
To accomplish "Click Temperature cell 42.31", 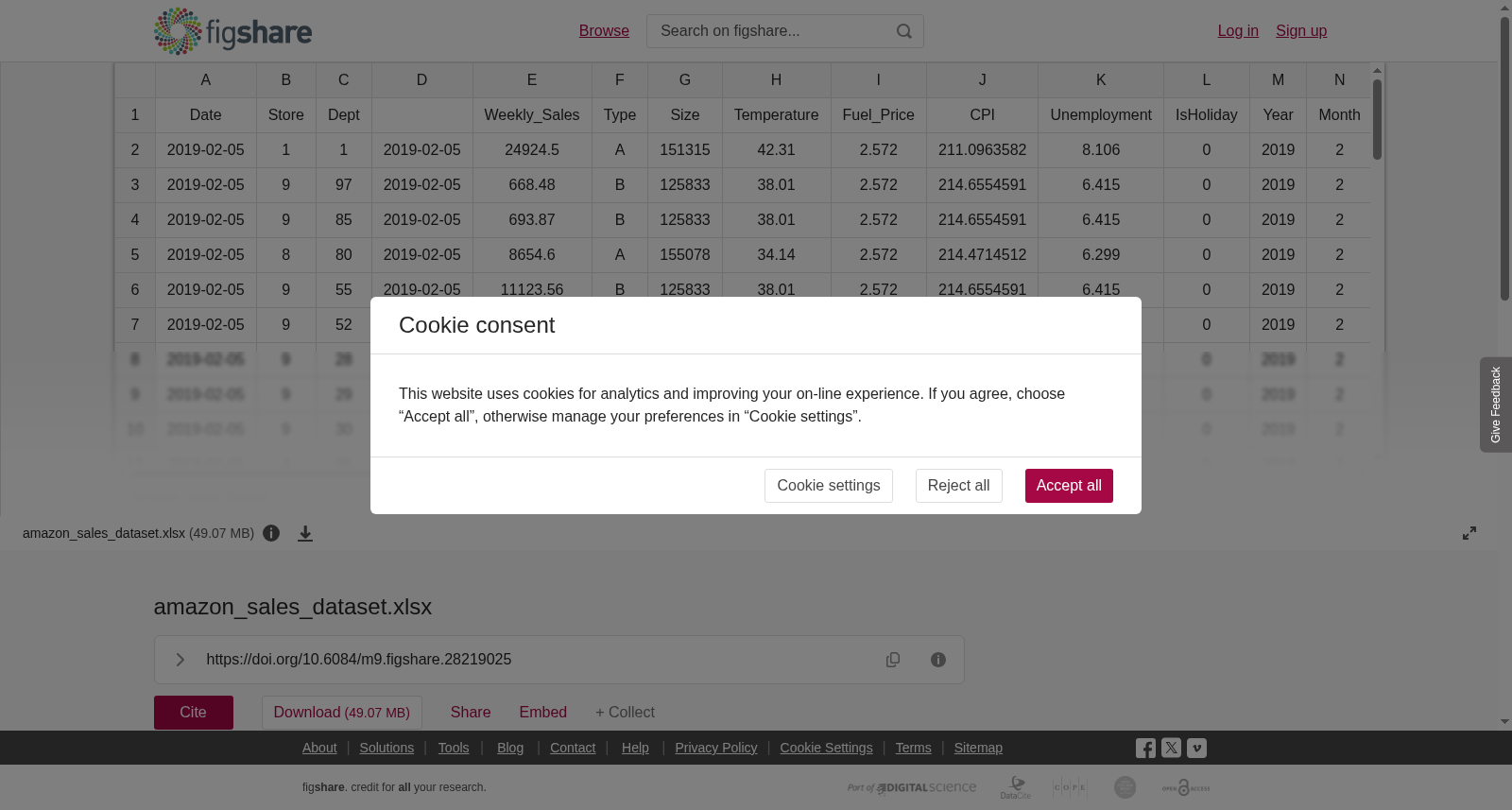I will coord(776,150).
